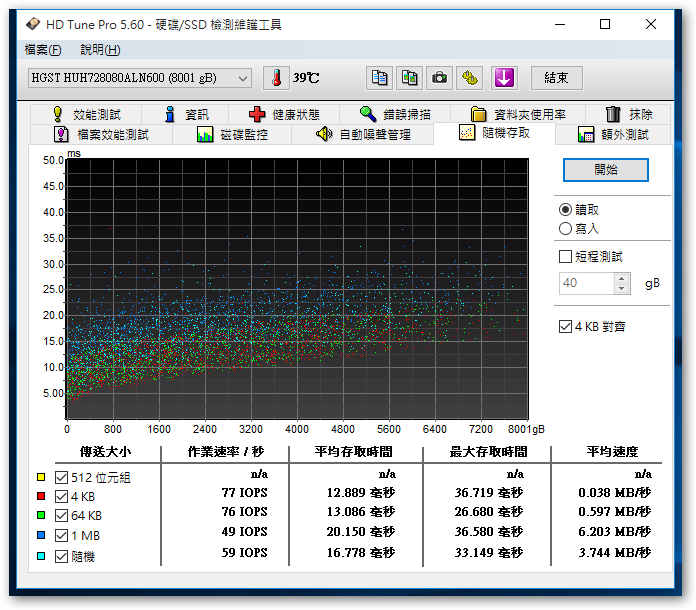Select the 寫入 write radio button

point(566,229)
